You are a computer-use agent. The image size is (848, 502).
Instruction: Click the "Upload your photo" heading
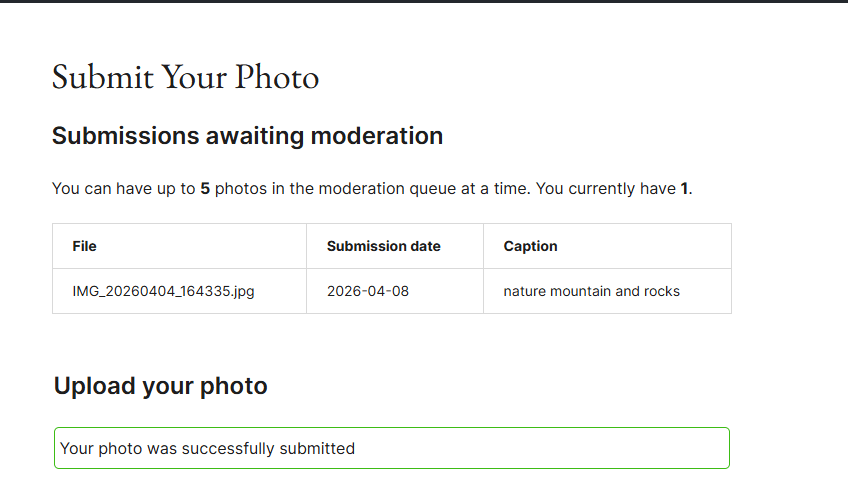click(160, 386)
